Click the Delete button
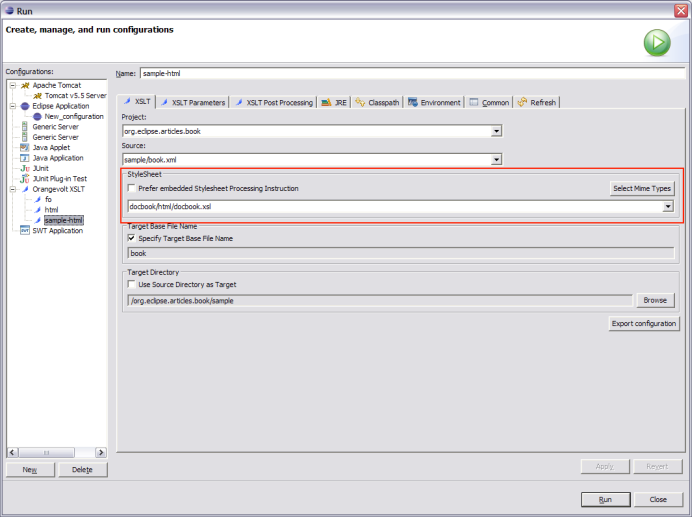The width and height of the screenshot is (692, 517). pyautogui.click(x=83, y=470)
